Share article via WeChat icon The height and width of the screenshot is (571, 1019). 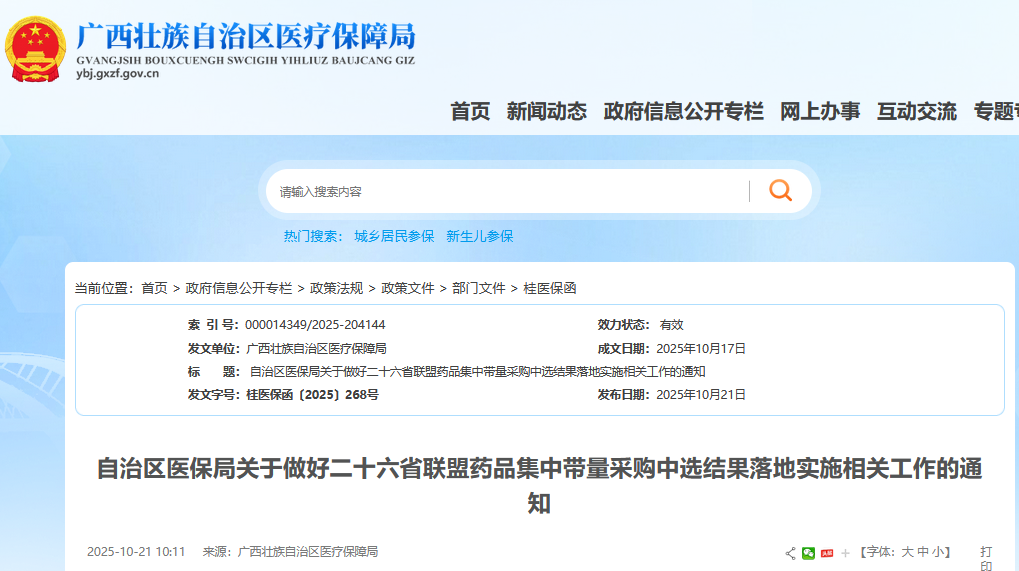coord(808,552)
